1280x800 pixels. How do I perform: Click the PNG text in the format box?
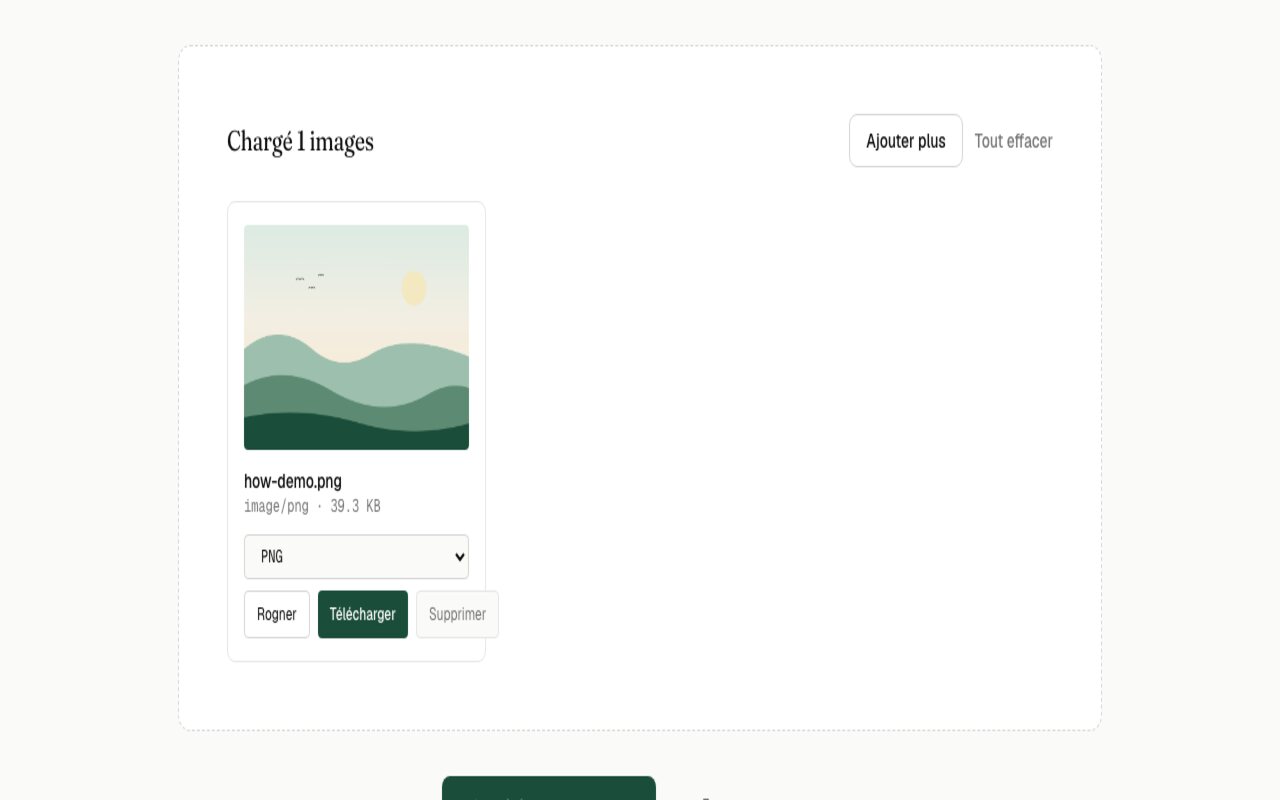click(272, 557)
